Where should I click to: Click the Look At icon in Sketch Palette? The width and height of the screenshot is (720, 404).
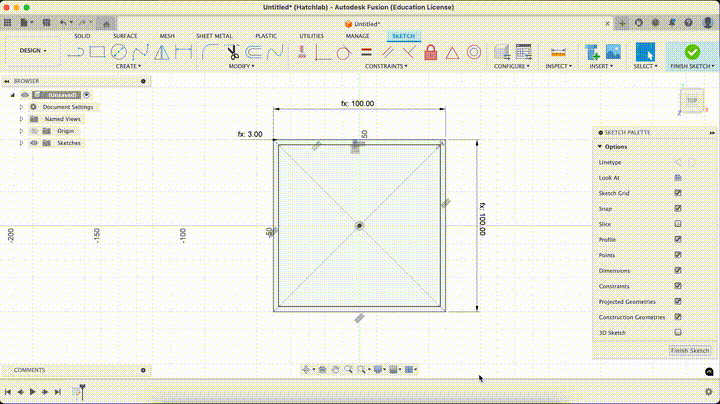point(678,178)
